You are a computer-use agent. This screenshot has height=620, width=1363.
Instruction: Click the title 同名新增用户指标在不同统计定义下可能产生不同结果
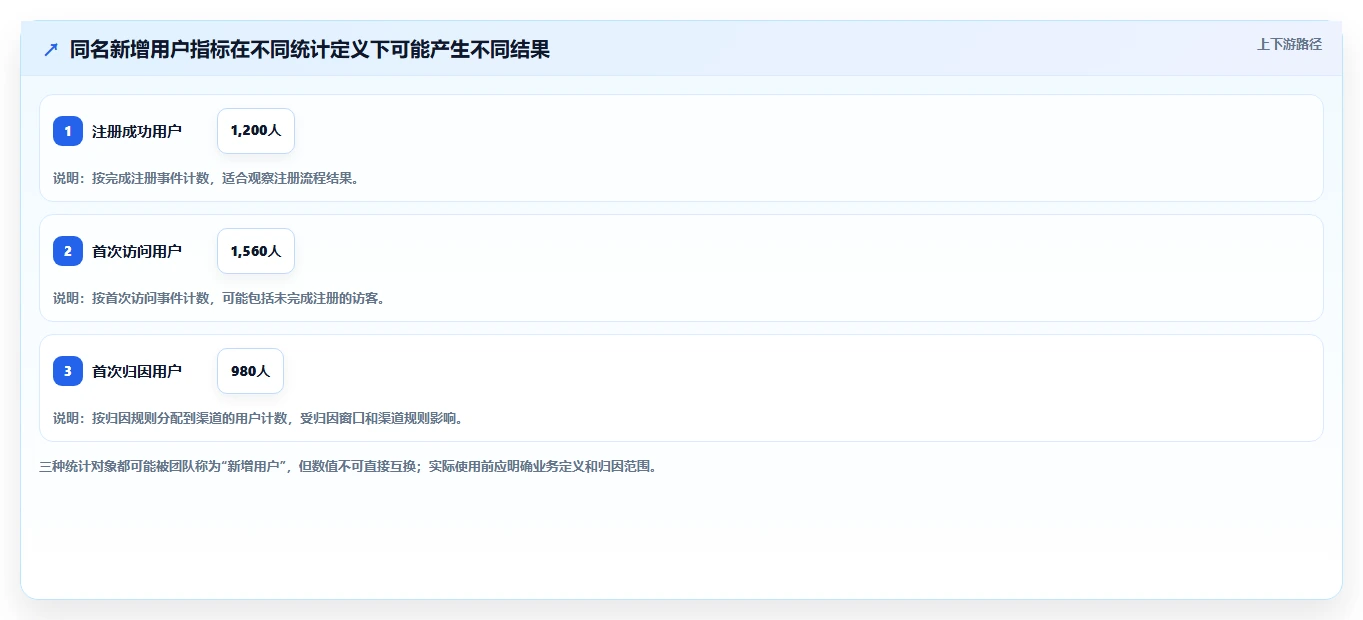310,49
